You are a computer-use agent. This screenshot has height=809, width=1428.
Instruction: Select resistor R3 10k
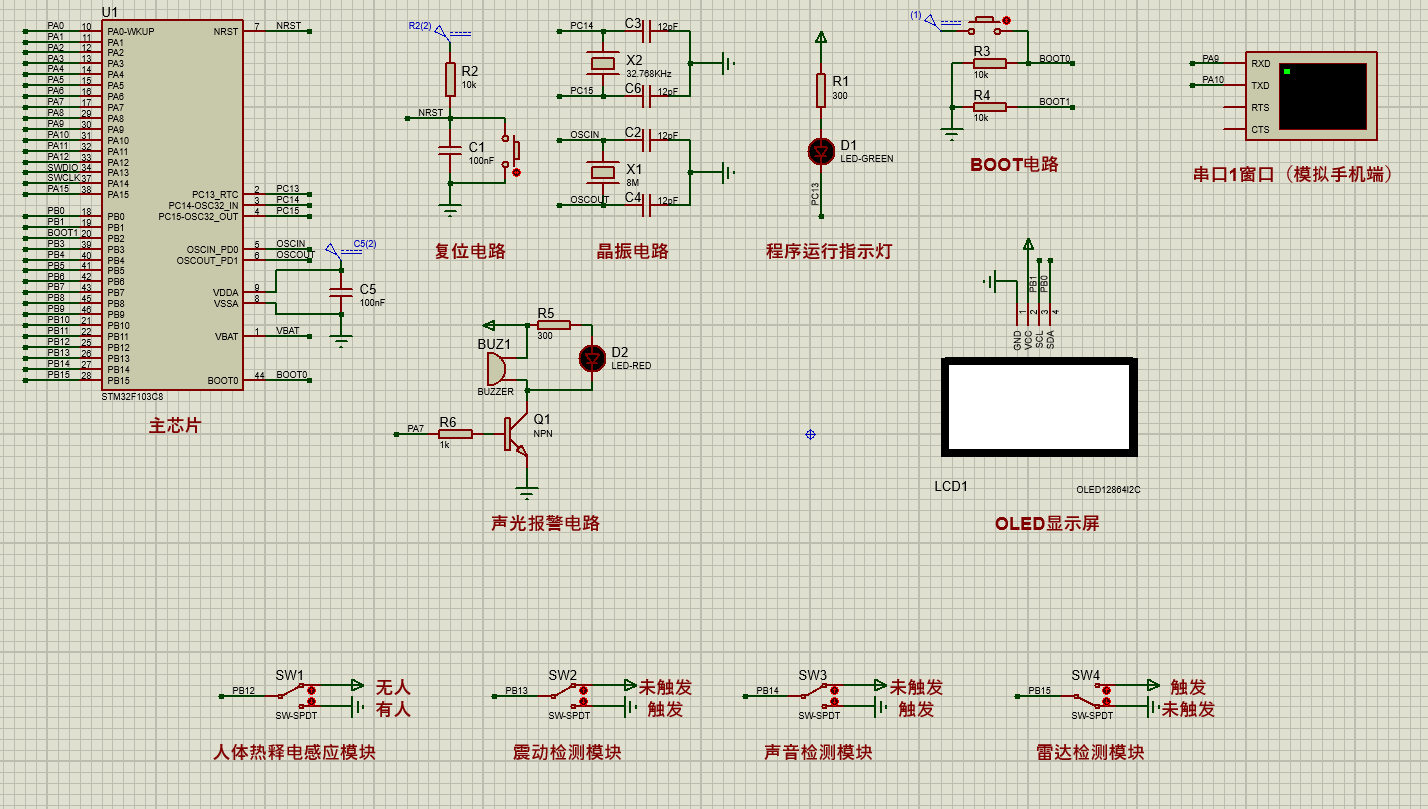990,63
